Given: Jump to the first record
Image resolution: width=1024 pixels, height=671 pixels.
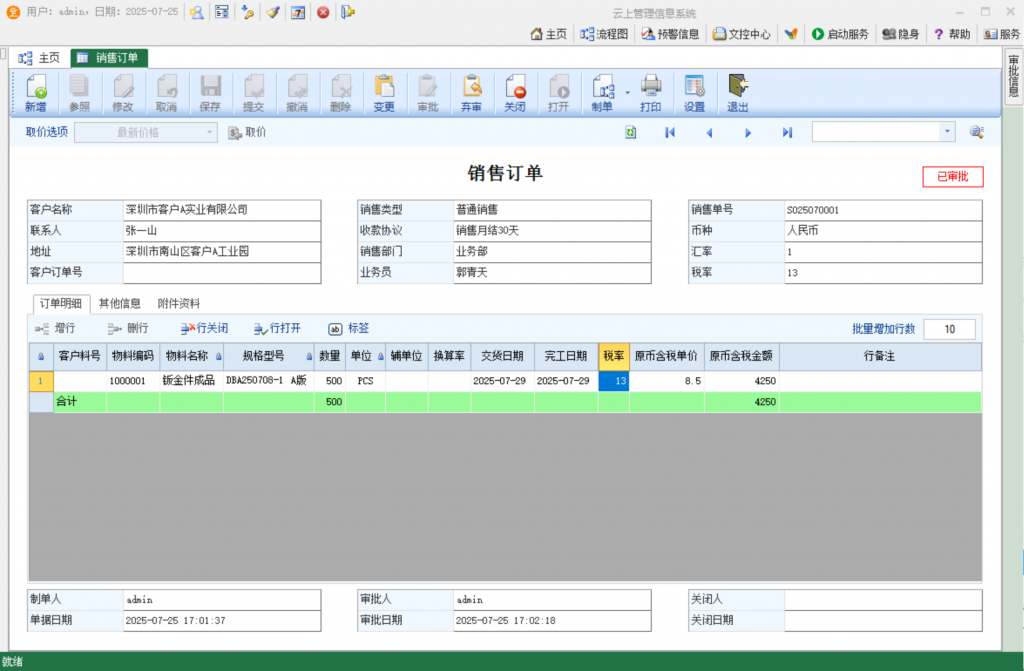Looking at the screenshot, I should pos(670,133).
